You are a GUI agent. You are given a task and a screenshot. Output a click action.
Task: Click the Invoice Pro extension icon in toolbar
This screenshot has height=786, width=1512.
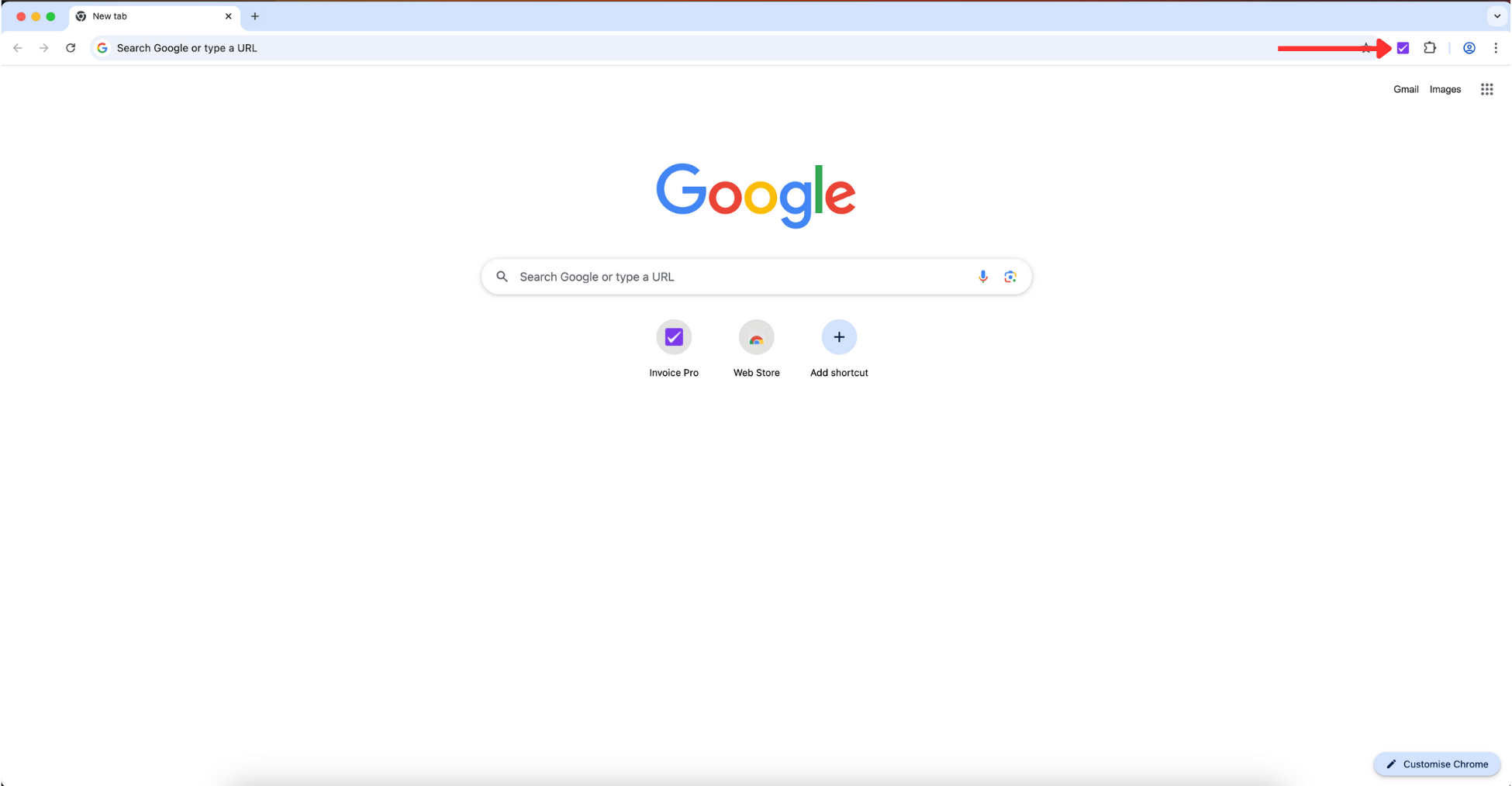1403,48
